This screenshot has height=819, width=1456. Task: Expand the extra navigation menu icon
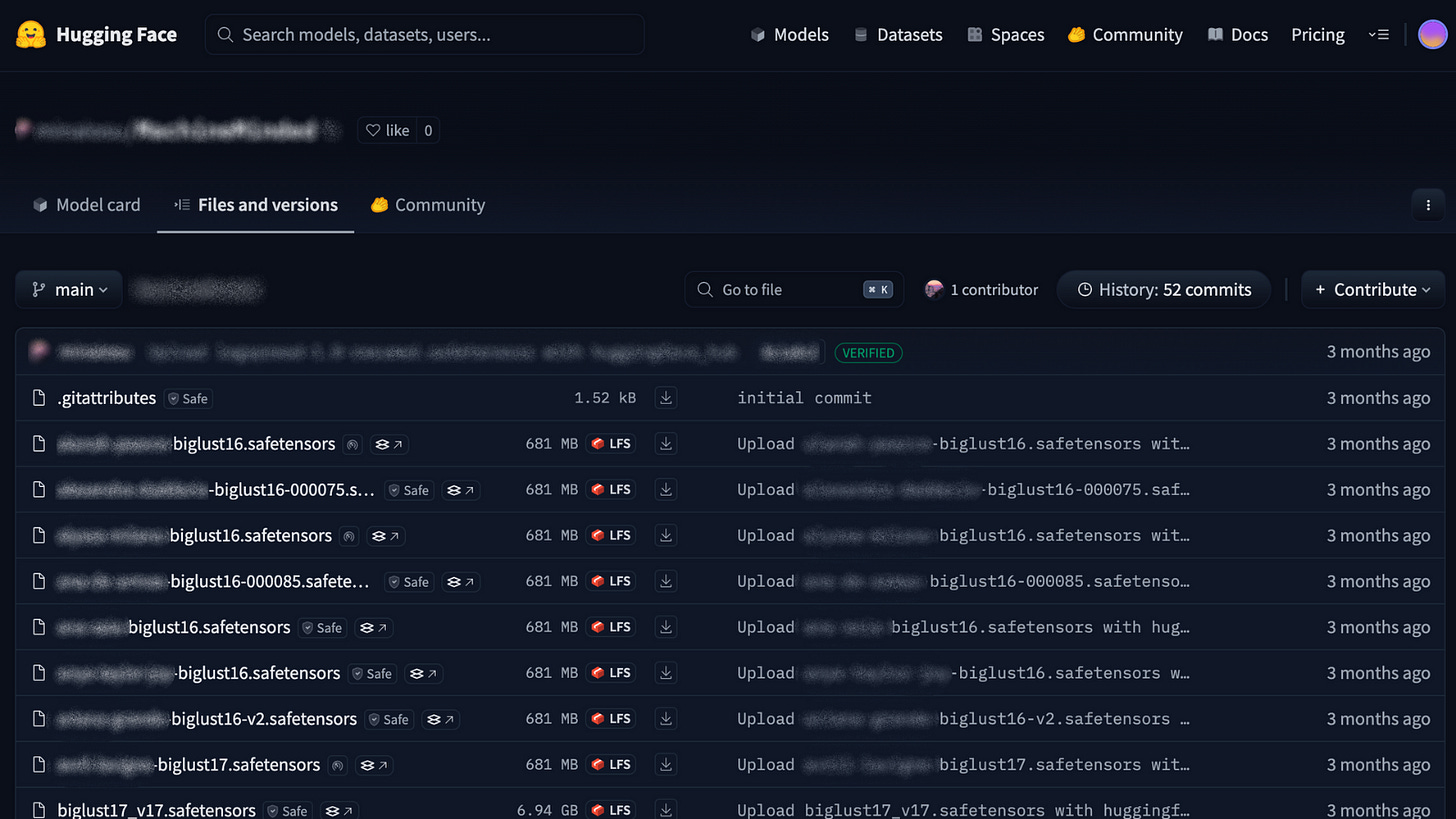1379,35
